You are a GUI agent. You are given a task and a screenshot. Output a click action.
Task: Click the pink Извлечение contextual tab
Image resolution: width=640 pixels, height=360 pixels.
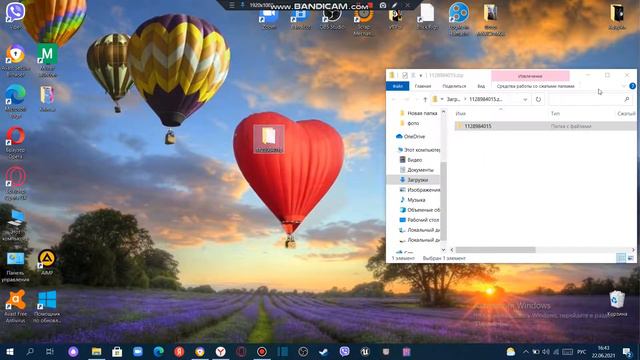[x=530, y=76]
